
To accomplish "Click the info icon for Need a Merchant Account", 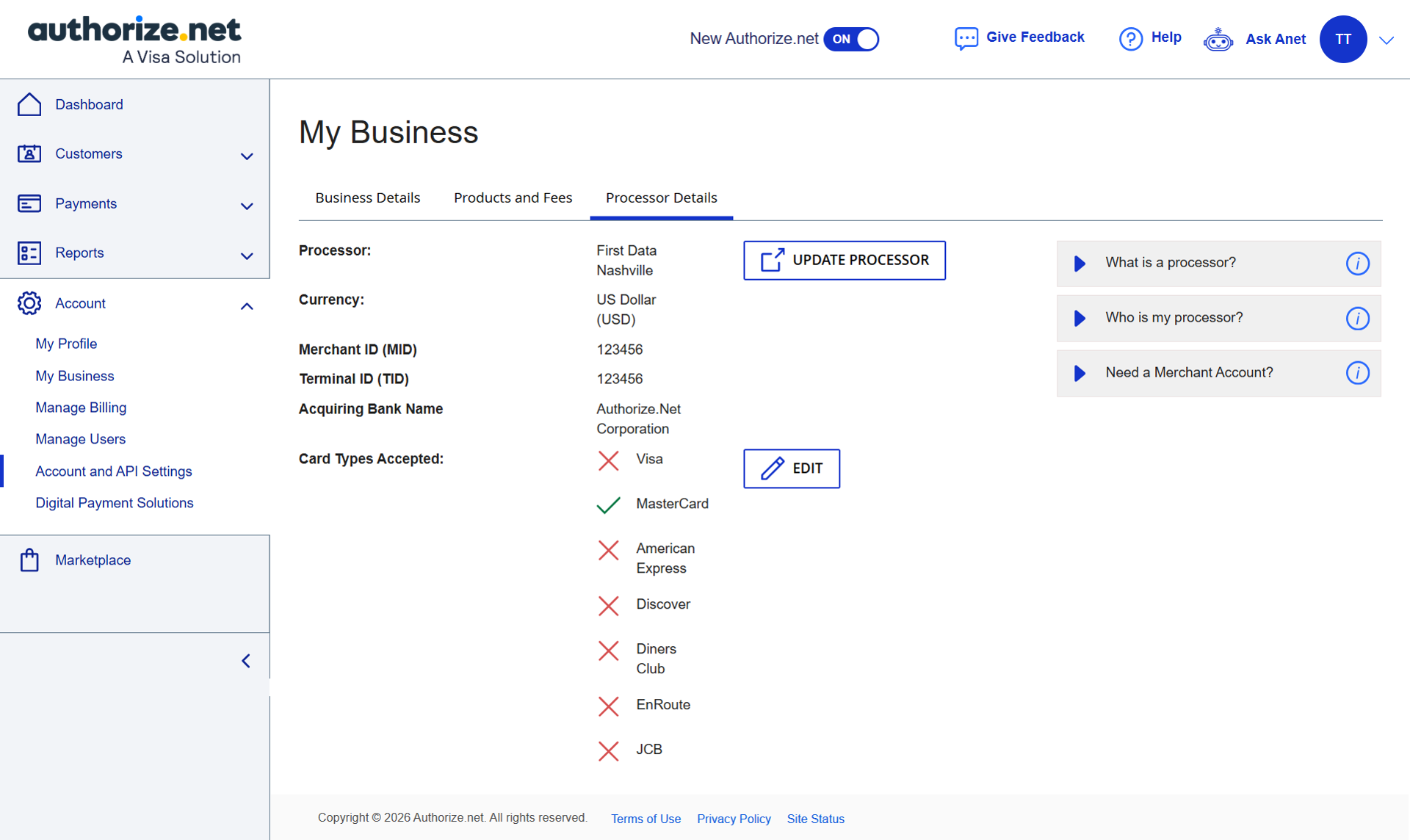I will point(1358,373).
